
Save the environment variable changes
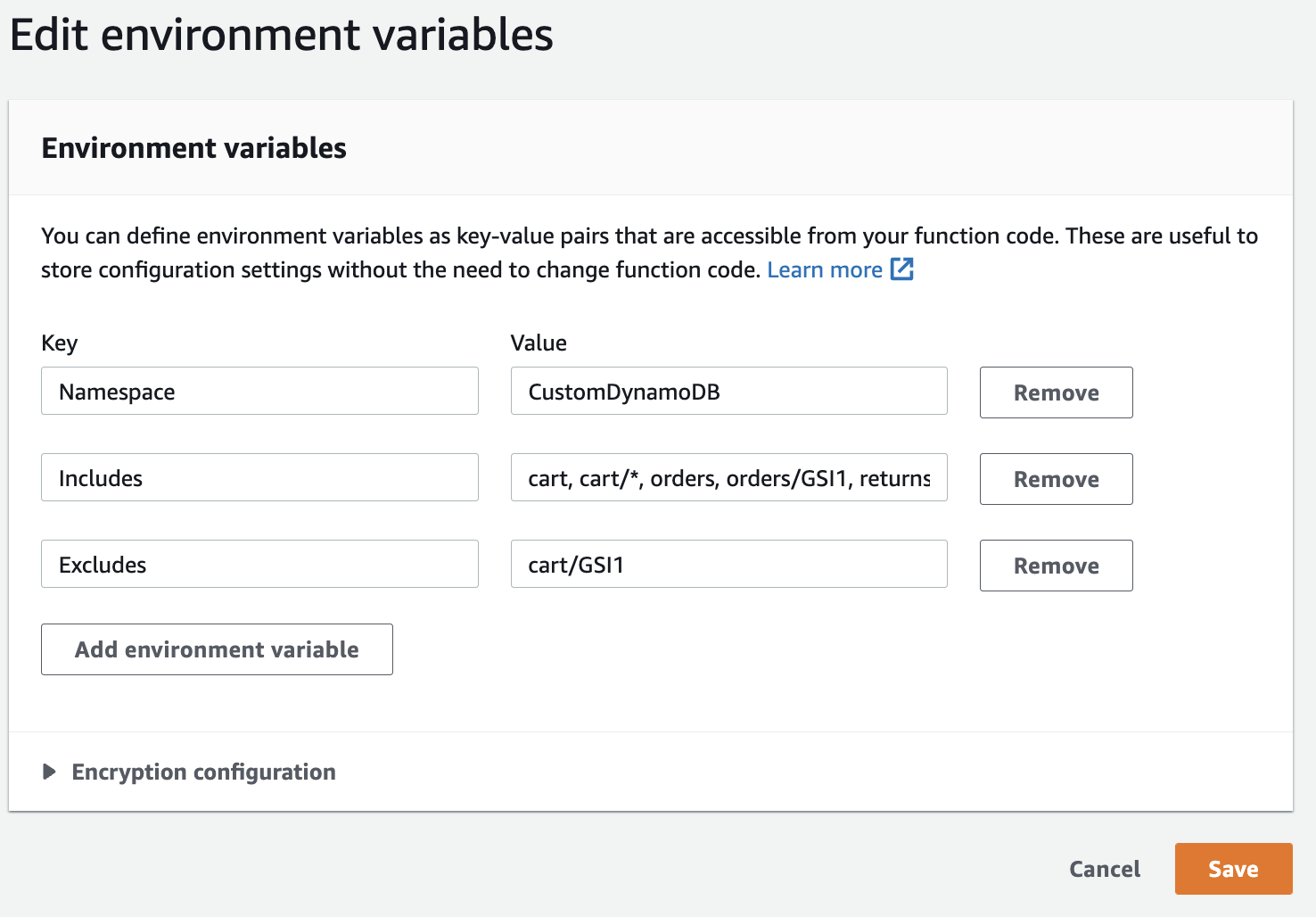pyautogui.click(x=1233, y=868)
